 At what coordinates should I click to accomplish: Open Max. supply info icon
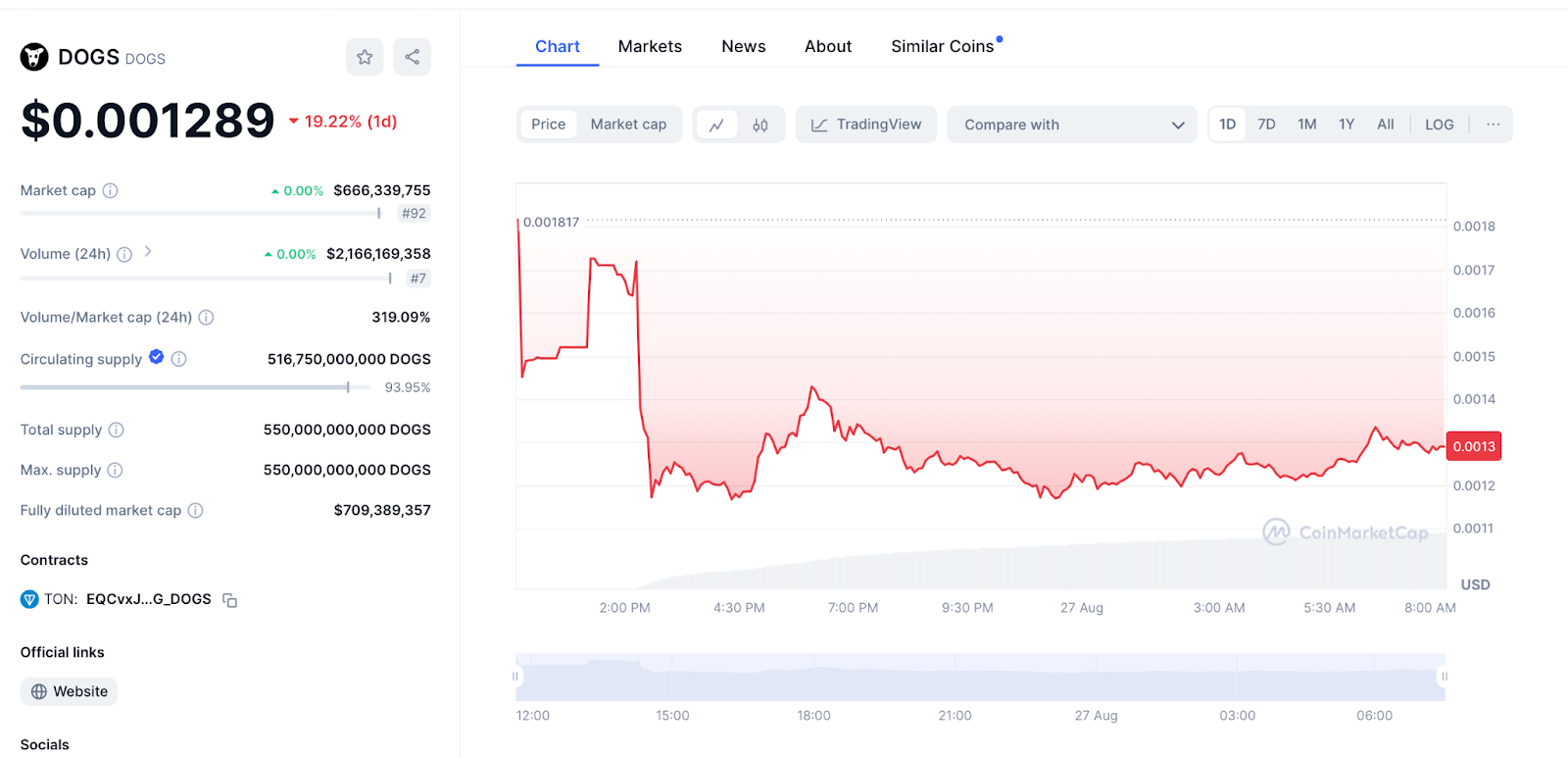pos(115,470)
